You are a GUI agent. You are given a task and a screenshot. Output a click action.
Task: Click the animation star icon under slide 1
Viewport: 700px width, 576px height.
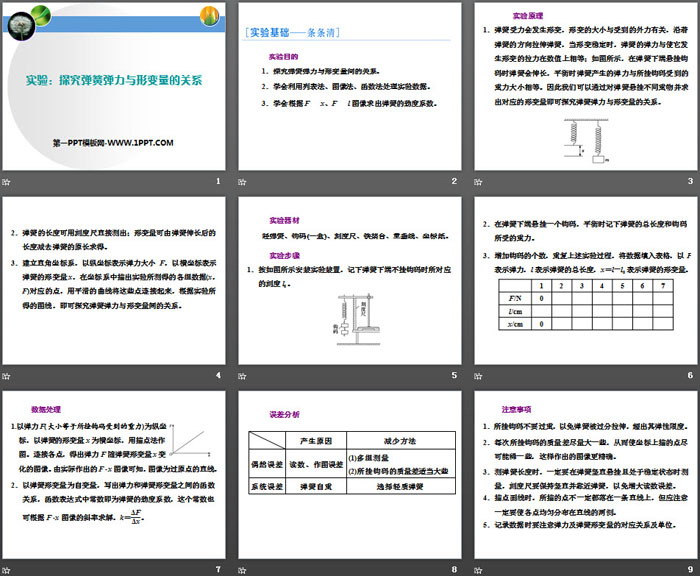[7, 181]
